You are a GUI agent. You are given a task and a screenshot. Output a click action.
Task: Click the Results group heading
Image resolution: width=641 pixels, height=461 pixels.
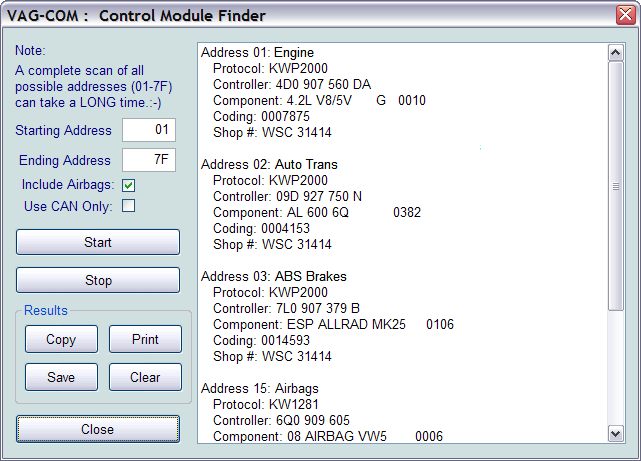click(x=46, y=311)
